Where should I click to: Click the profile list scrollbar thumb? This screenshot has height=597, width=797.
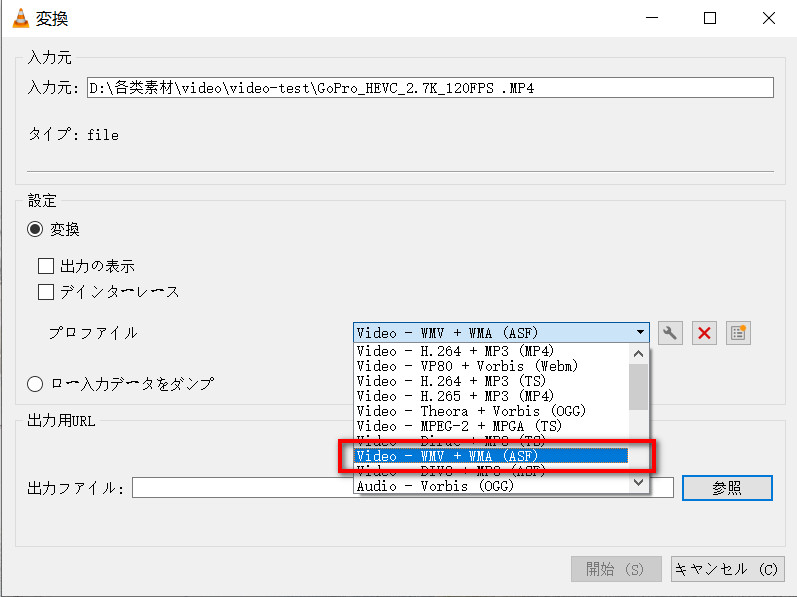click(638, 387)
